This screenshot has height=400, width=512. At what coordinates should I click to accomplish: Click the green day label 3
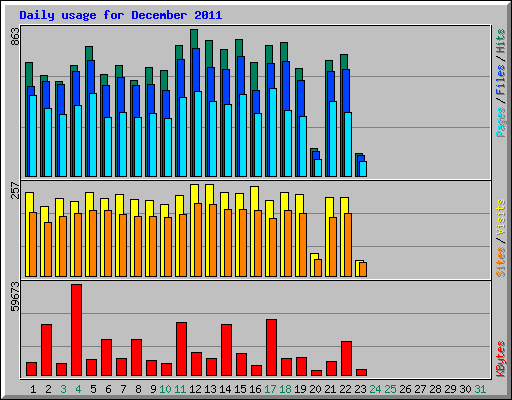point(63,389)
